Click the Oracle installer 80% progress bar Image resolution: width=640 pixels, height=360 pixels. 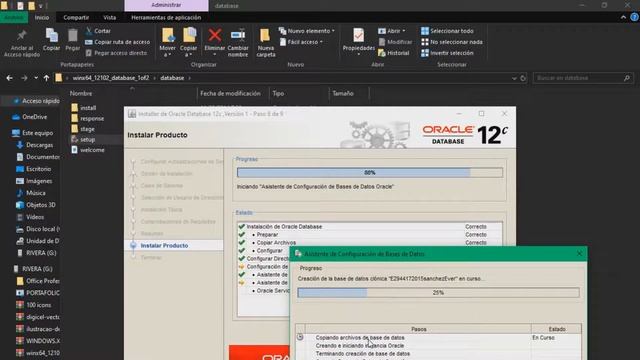coord(370,173)
